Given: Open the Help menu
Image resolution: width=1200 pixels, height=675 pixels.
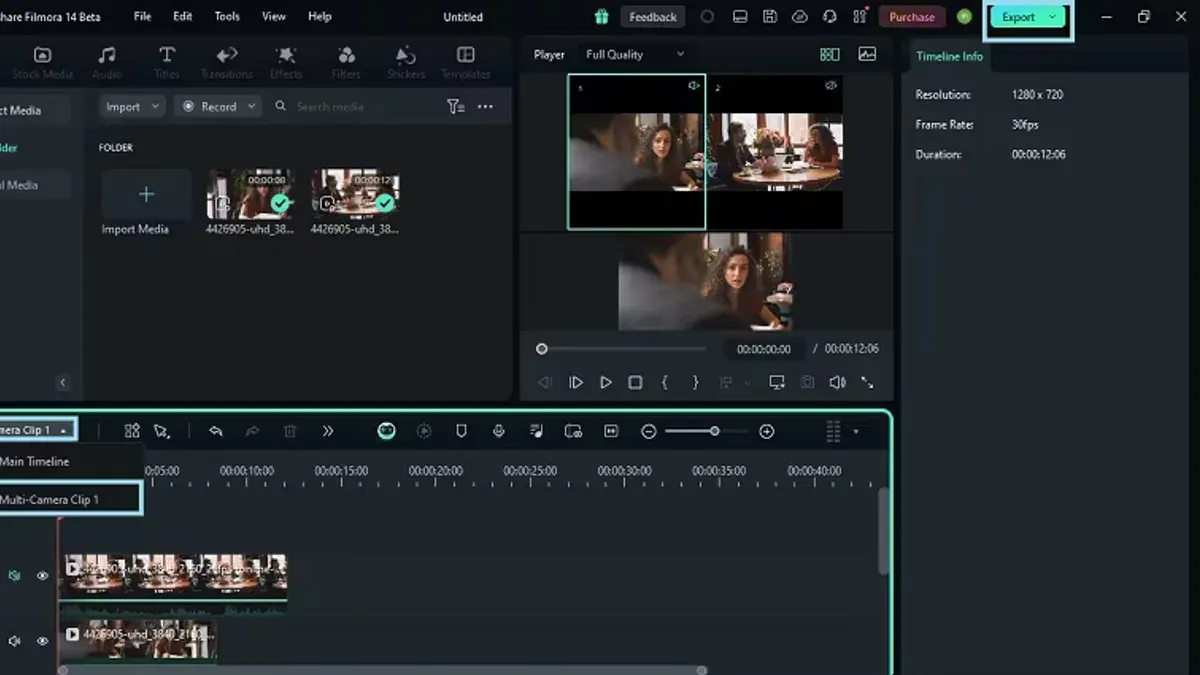Looking at the screenshot, I should 320,17.
